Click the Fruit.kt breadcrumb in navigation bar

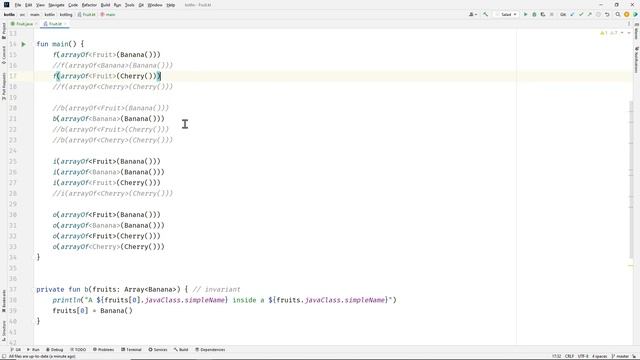(87, 15)
